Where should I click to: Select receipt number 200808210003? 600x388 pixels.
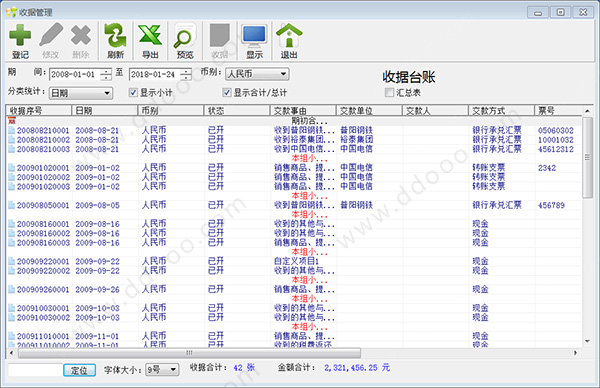point(43,149)
